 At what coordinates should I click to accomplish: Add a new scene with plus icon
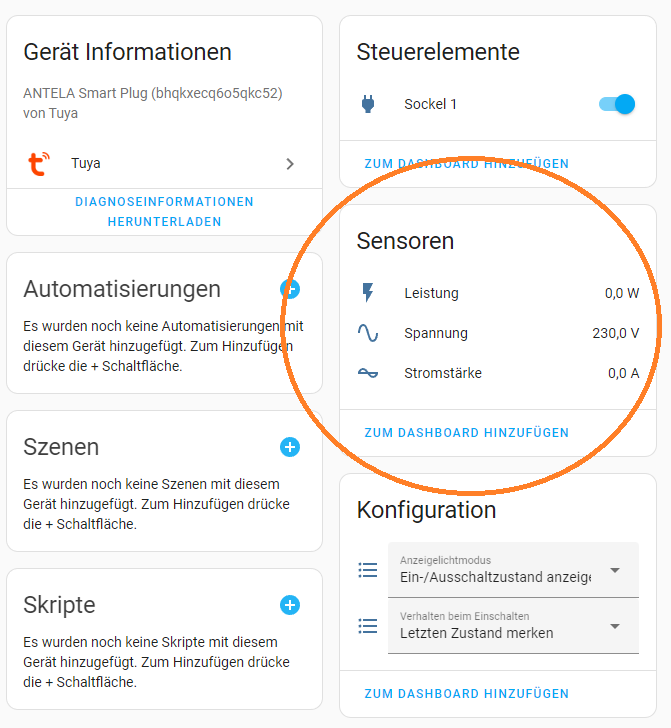pos(290,447)
